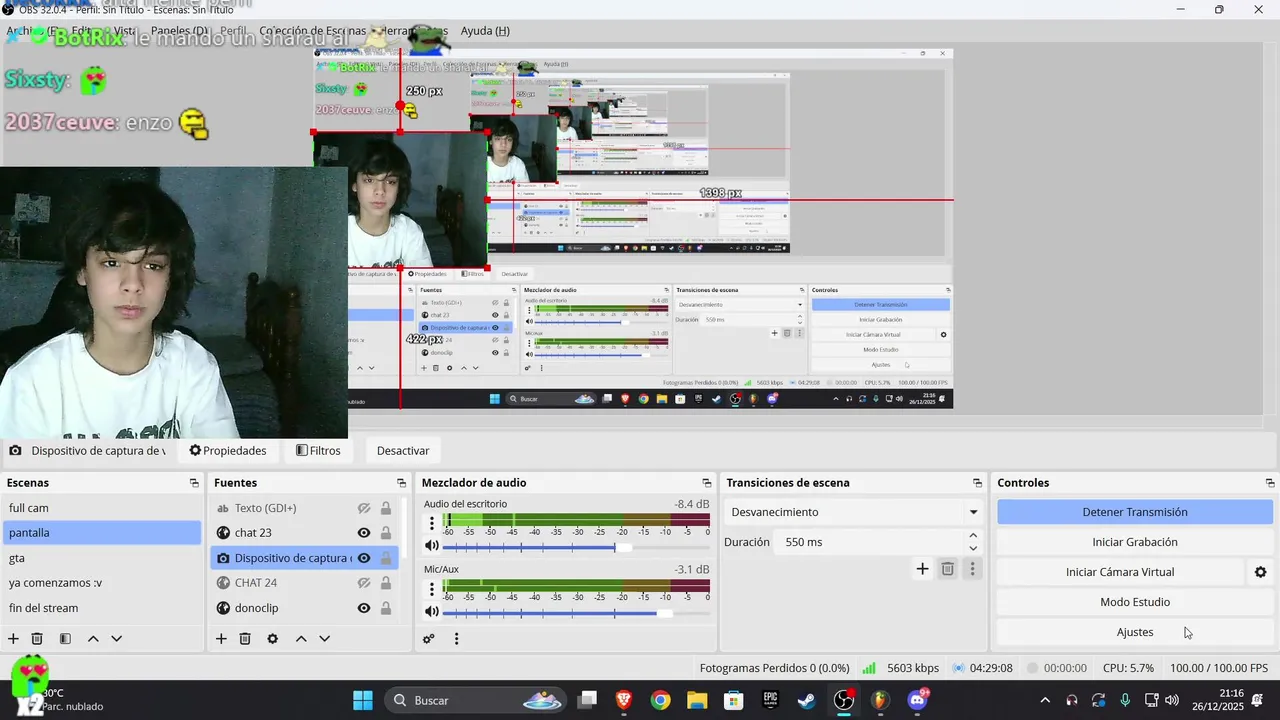
Task: Open the Ayuda (H) menu
Action: [x=485, y=31]
